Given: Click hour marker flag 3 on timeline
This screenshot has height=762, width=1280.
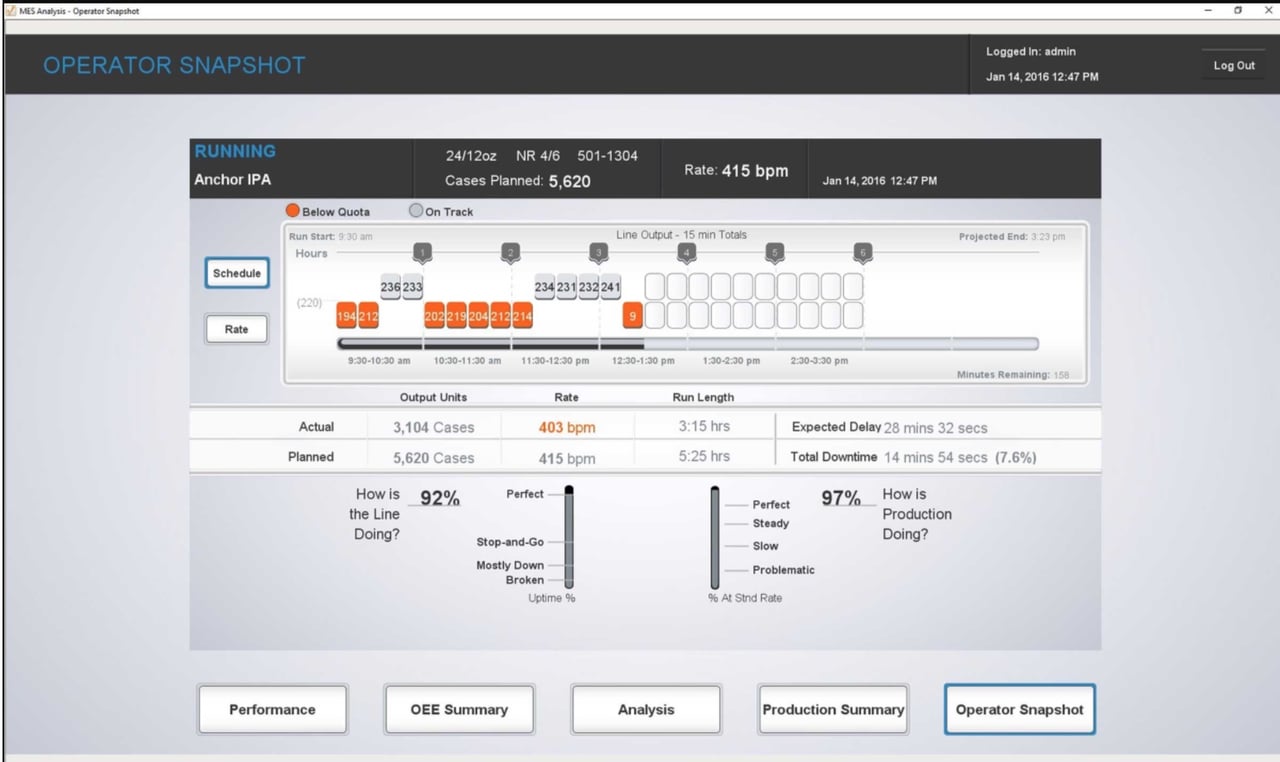Looking at the screenshot, I should tap(598, 252).
